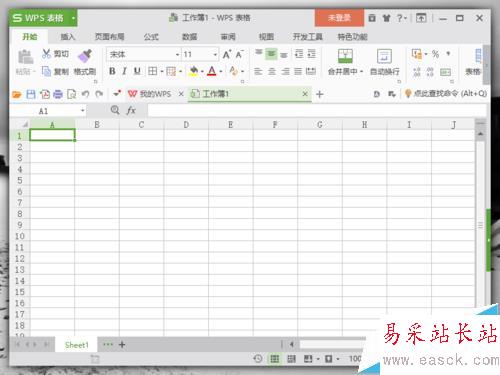The width and height of the screenshot is (500, 375).
Task: Switch to the Data tab
Action: pos(190,37)
